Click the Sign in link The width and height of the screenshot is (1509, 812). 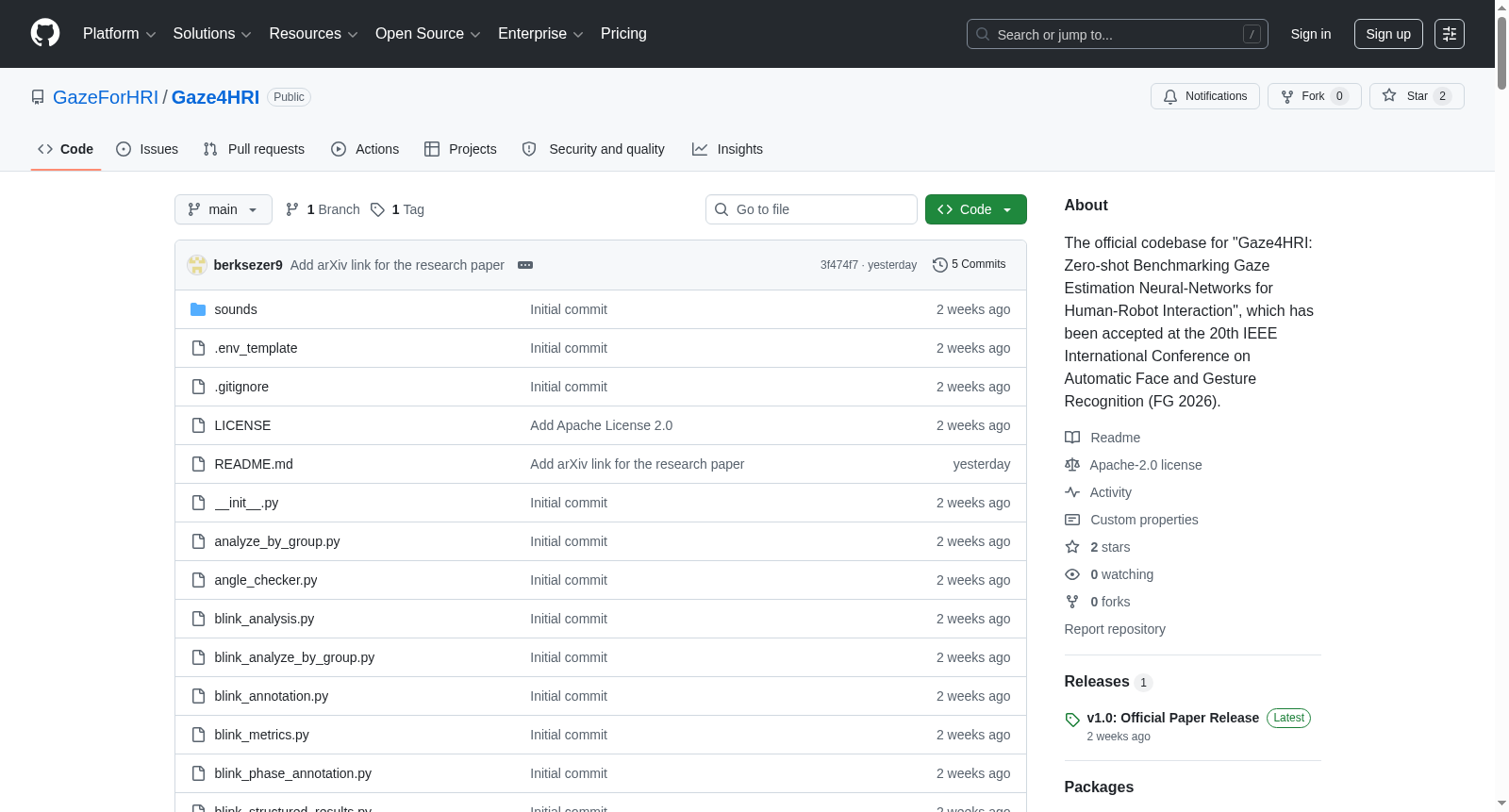coord(1311,34)
